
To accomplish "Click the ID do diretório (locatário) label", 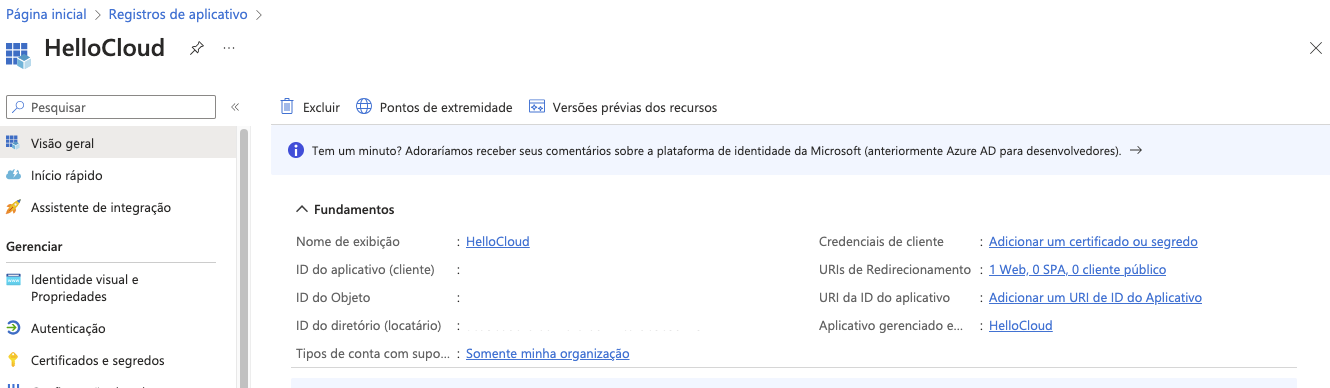I will pos(369,326).
